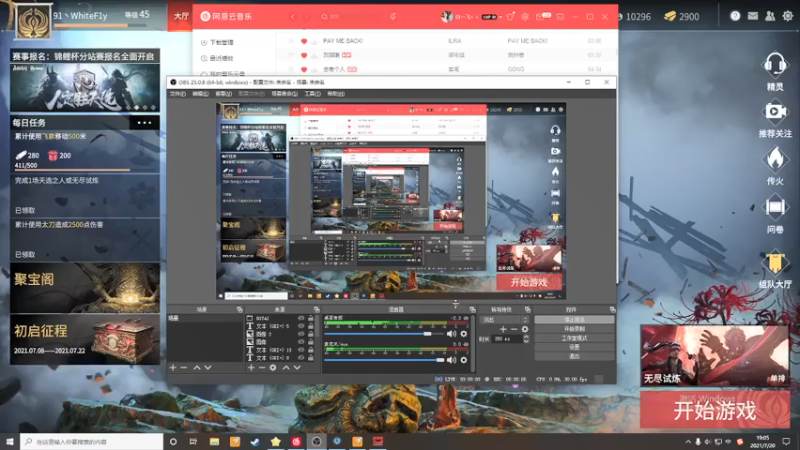The width and height of the screenshot is (800, 450).
Task: Open the 组队大厅 team lobby icon
Action: (775, 263)
